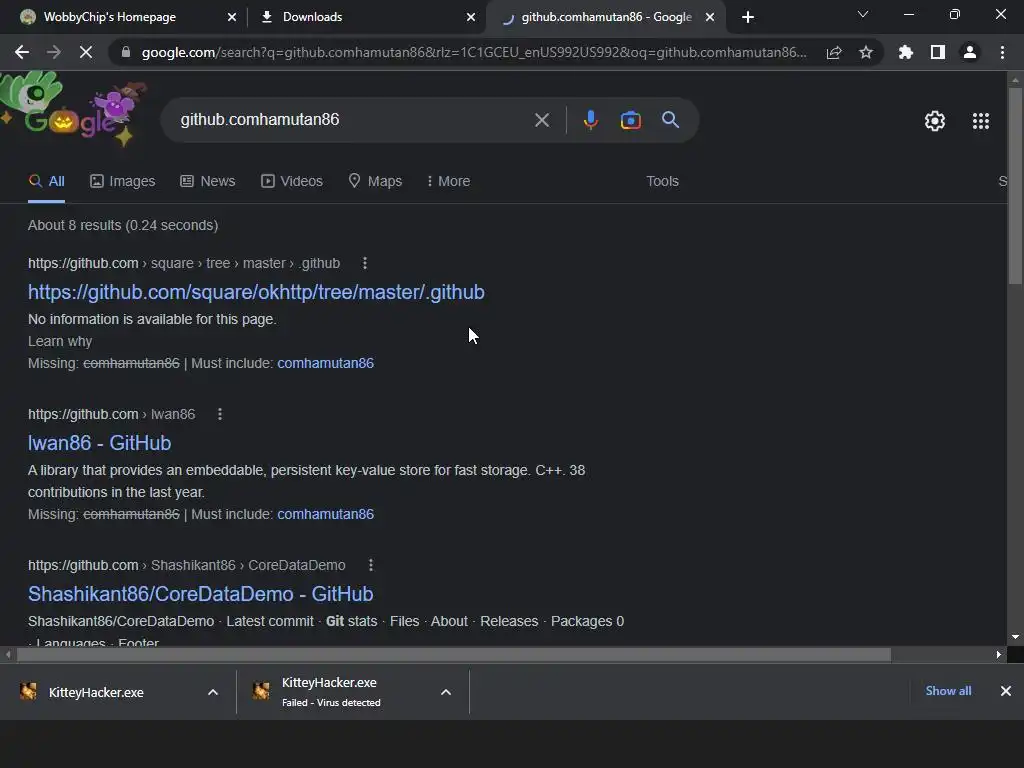Click the horizontal scrollbar right arrow
Screen dimensions: 1024x768
point(999,654)
